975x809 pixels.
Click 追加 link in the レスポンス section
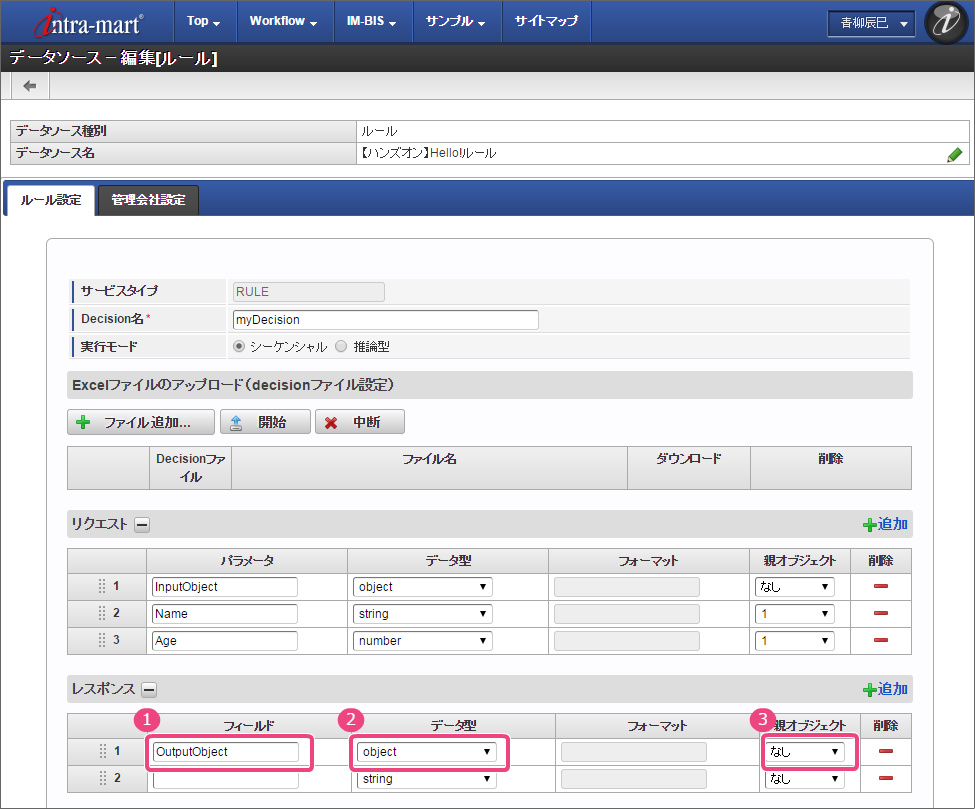pos(885,689)
